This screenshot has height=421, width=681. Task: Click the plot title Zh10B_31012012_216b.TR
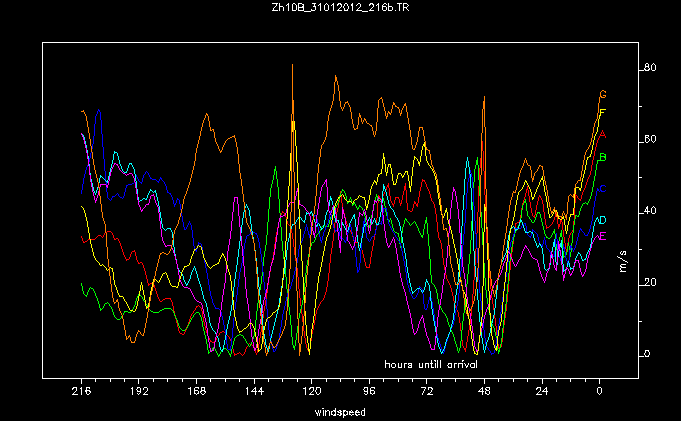click(x=340, y=8)
